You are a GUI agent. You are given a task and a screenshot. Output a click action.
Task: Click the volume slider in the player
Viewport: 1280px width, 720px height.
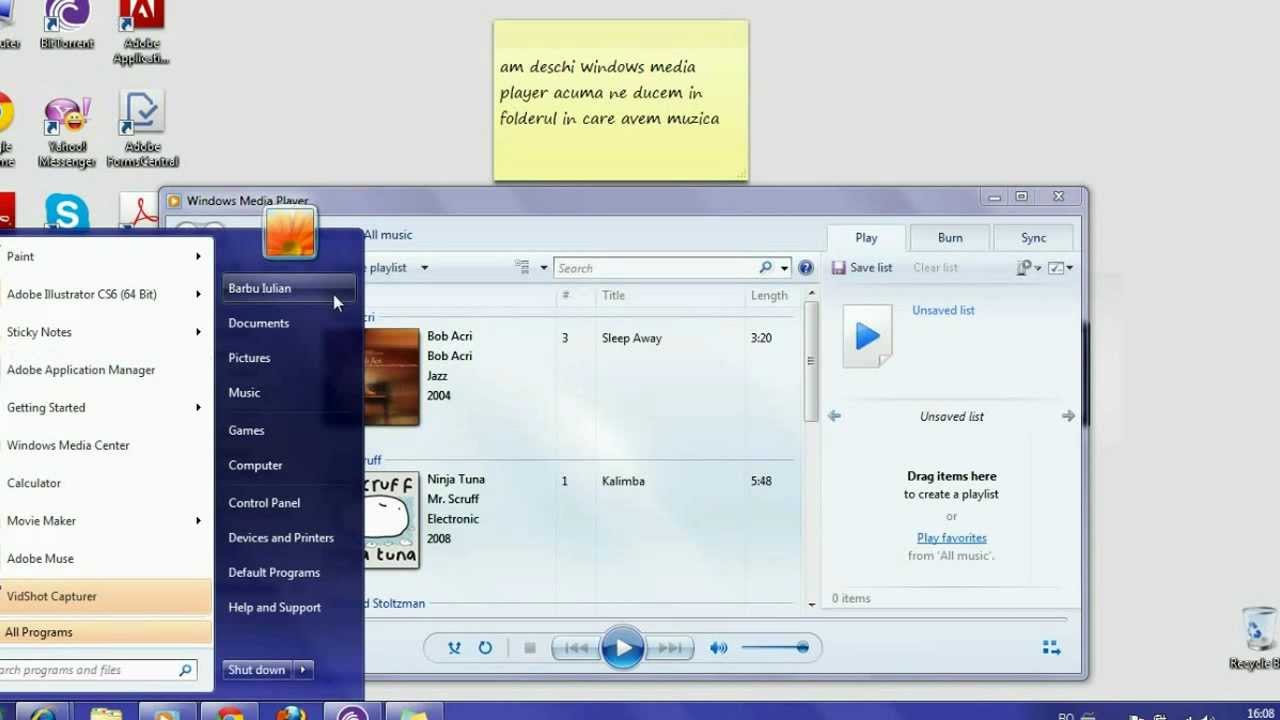775,648
